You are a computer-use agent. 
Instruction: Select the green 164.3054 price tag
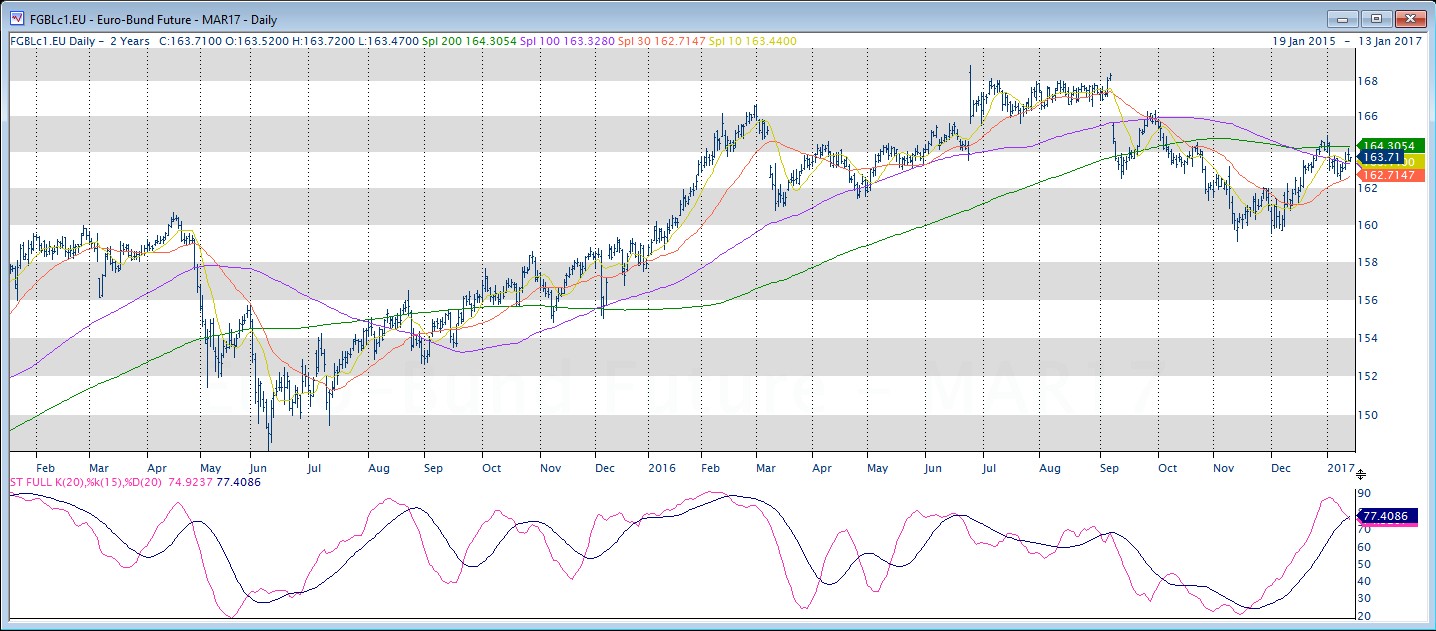tap(1385, 145)
